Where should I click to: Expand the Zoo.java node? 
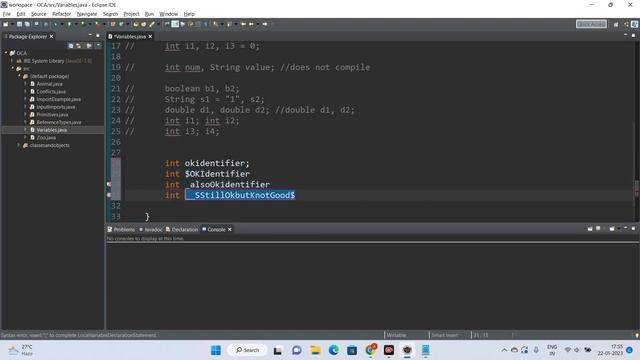(26, 138)
